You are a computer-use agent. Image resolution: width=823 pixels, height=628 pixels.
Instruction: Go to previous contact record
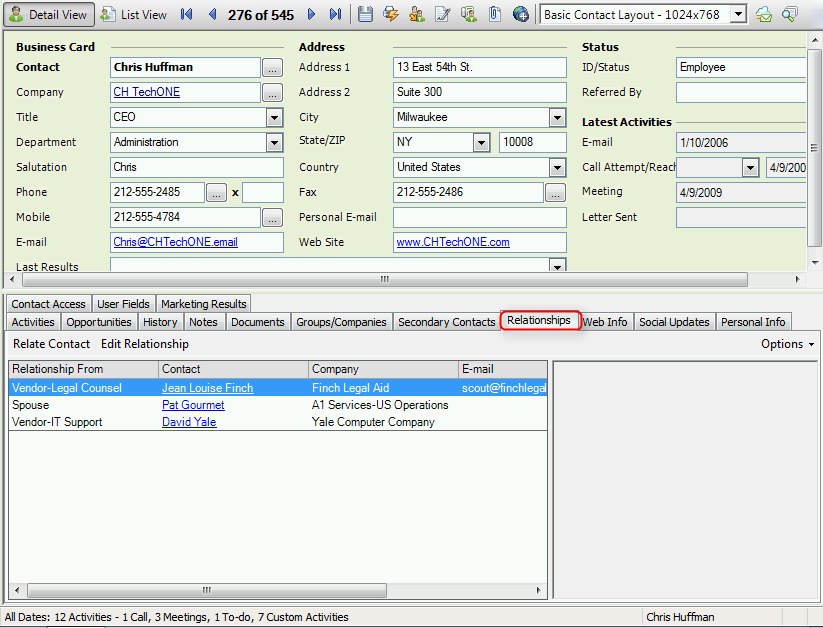pyautogui.click(x=212, y=15)
